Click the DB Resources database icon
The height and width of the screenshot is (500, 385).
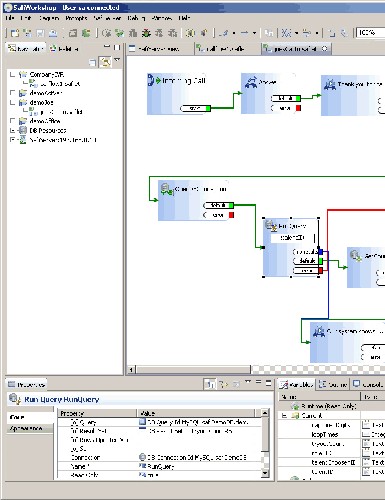(23, 130)
